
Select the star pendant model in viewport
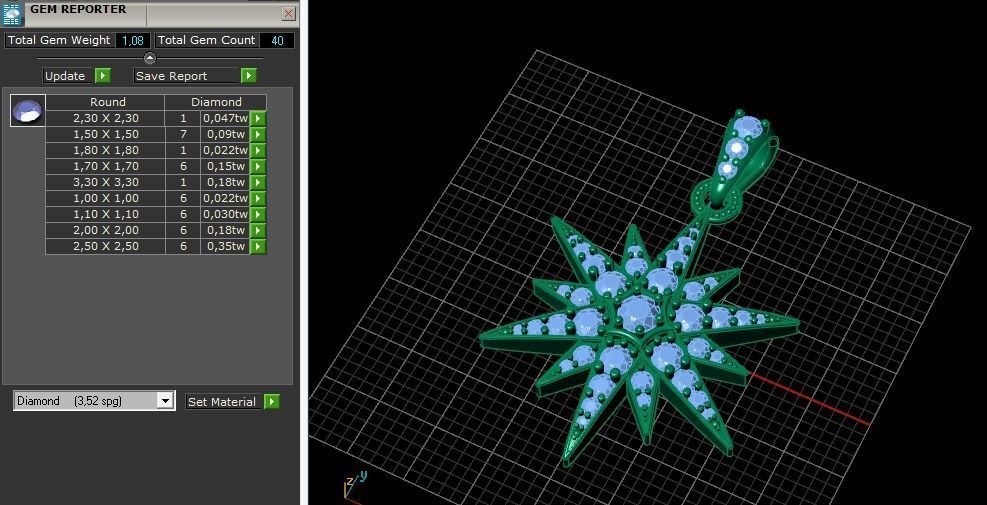coord(640,340)
